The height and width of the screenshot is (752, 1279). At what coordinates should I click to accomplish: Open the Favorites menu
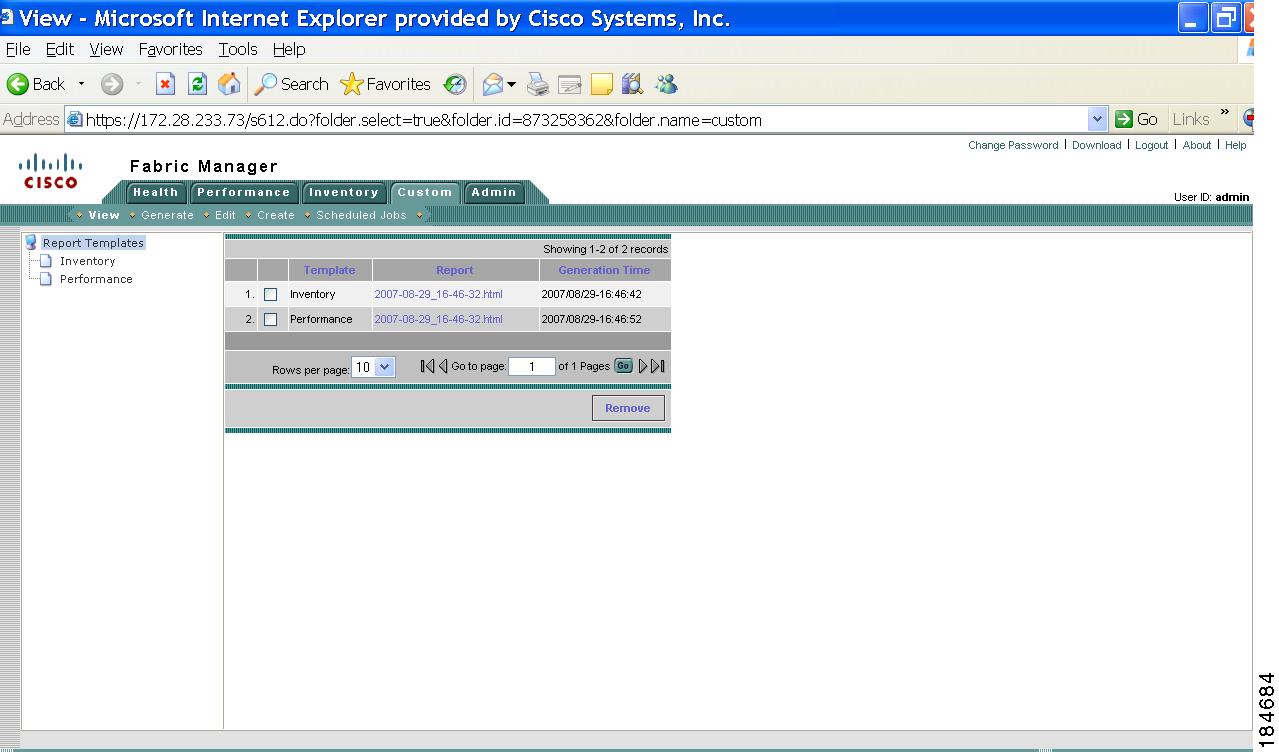click(x=170, y=49)
